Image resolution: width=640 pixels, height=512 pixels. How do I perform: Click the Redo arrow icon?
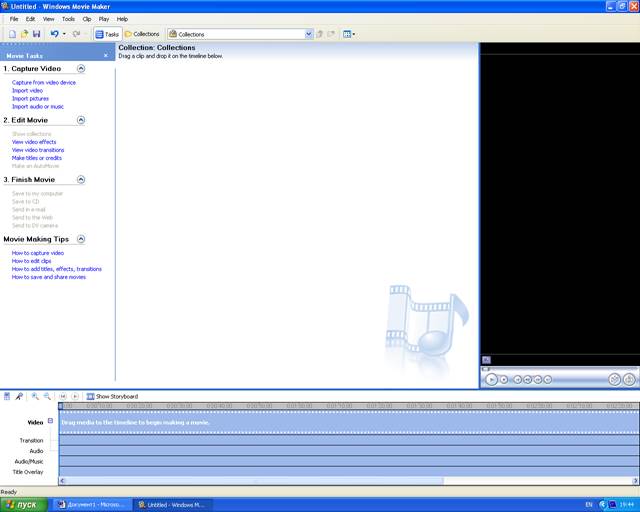tap(76, 34)
